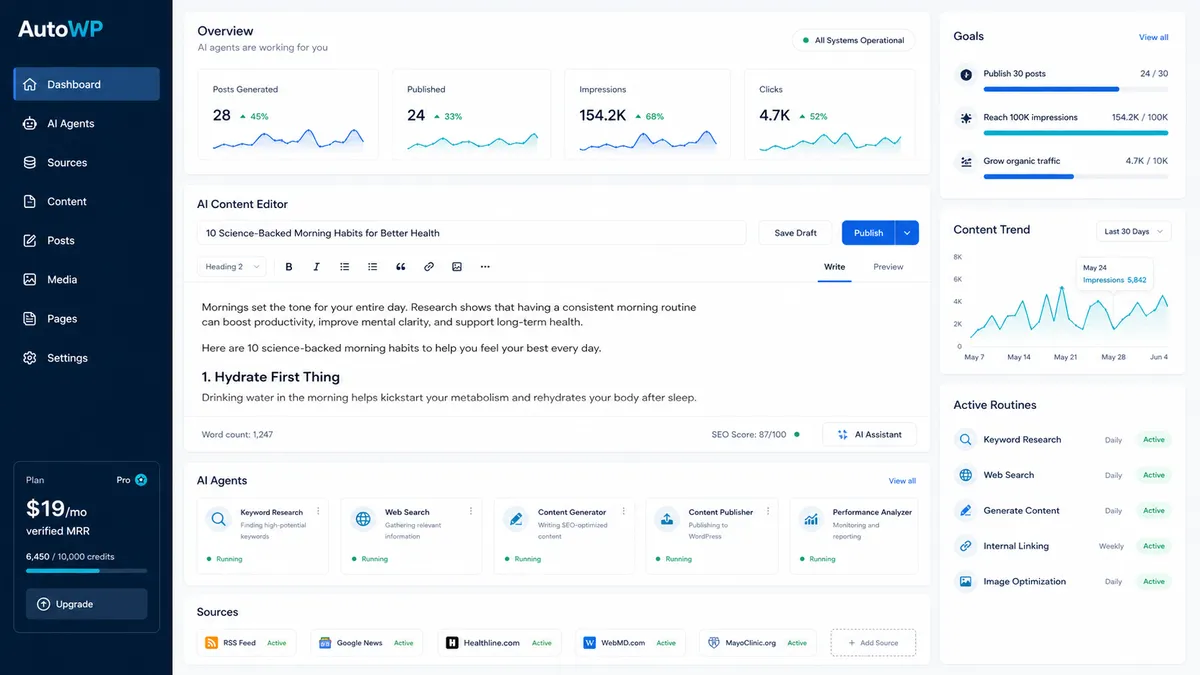The width and height of the screenshot is (1200, 675).
Task: Click the Content Generator agent pen icon
Action: 515,519
